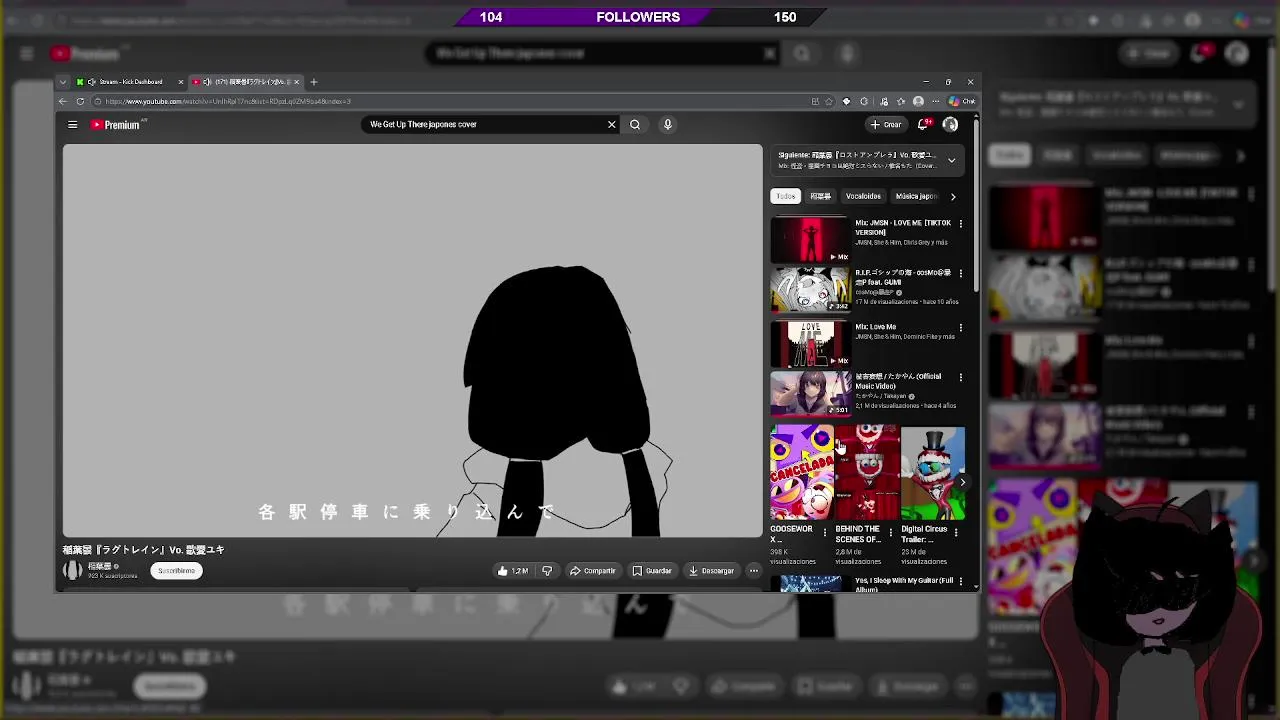Open the notifications bell
The image size is (1280, 720).
click(923, 125)
